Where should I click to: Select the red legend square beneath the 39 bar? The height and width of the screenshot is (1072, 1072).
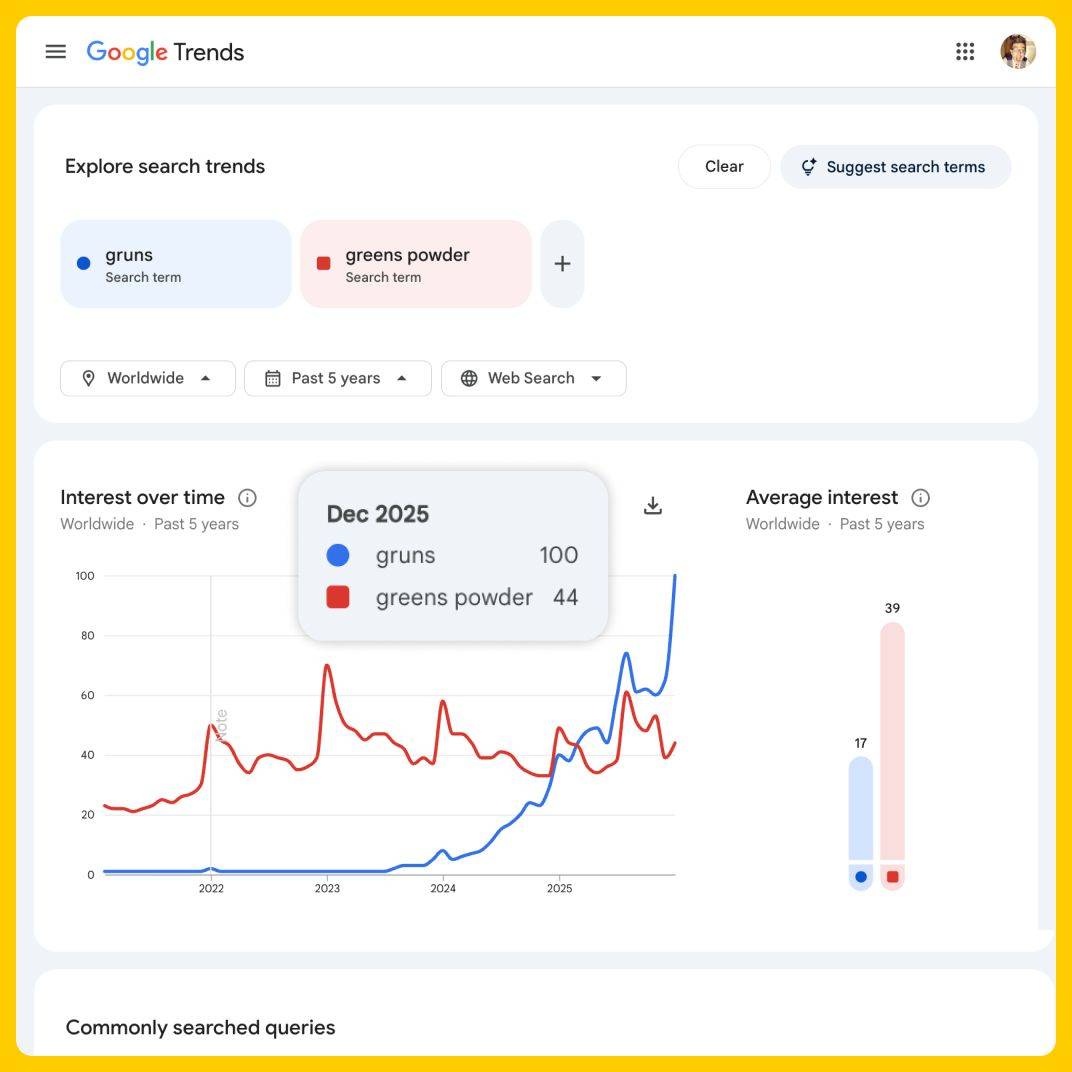(892, 877)
